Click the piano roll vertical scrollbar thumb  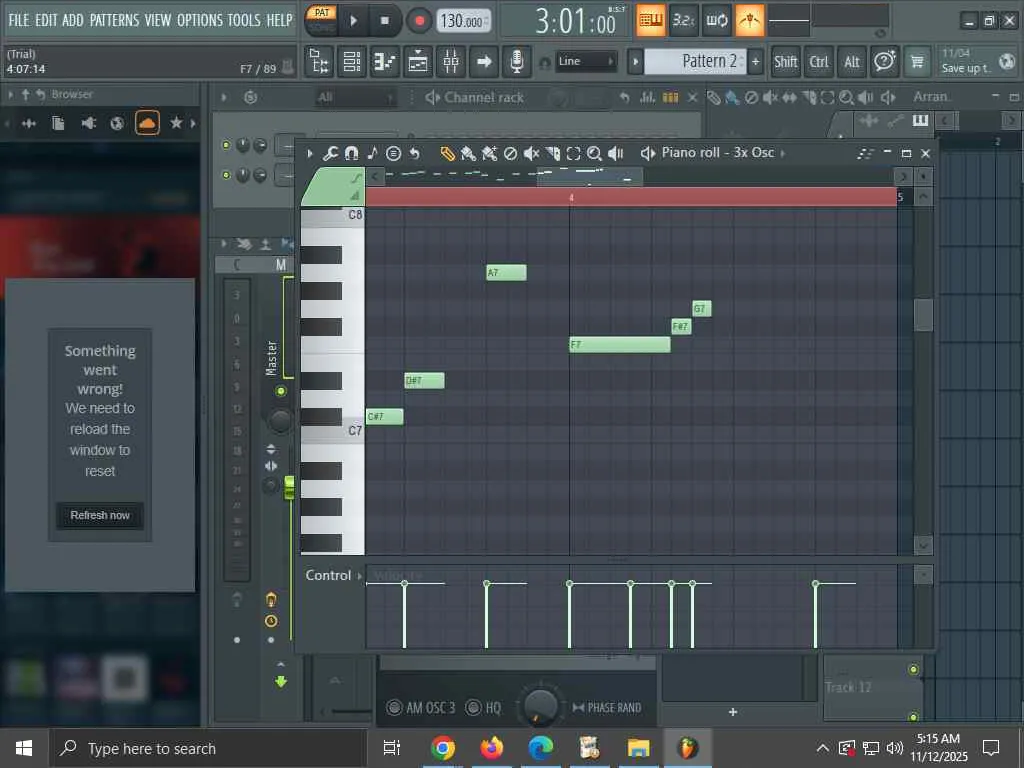923,315
